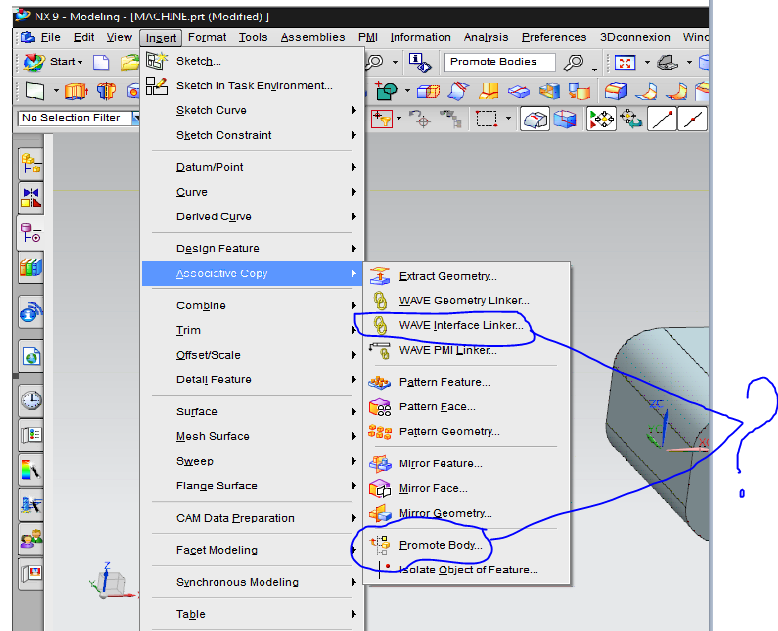This screenshot has height=631, width=778.
Task: Open the Constraint Navigator sidebar tab
Action: point(31,198)
